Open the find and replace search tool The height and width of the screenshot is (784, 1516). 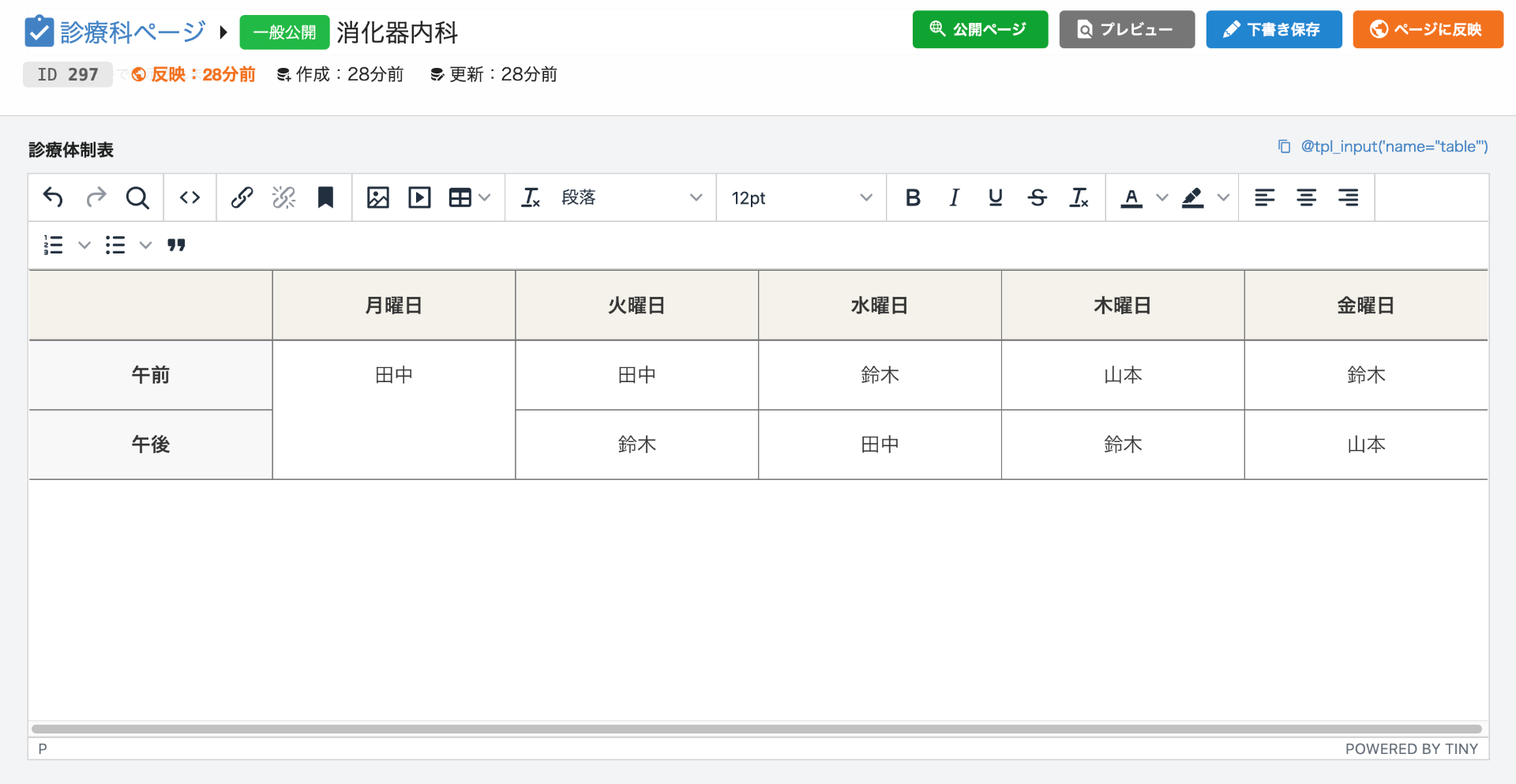pos(137,197)
